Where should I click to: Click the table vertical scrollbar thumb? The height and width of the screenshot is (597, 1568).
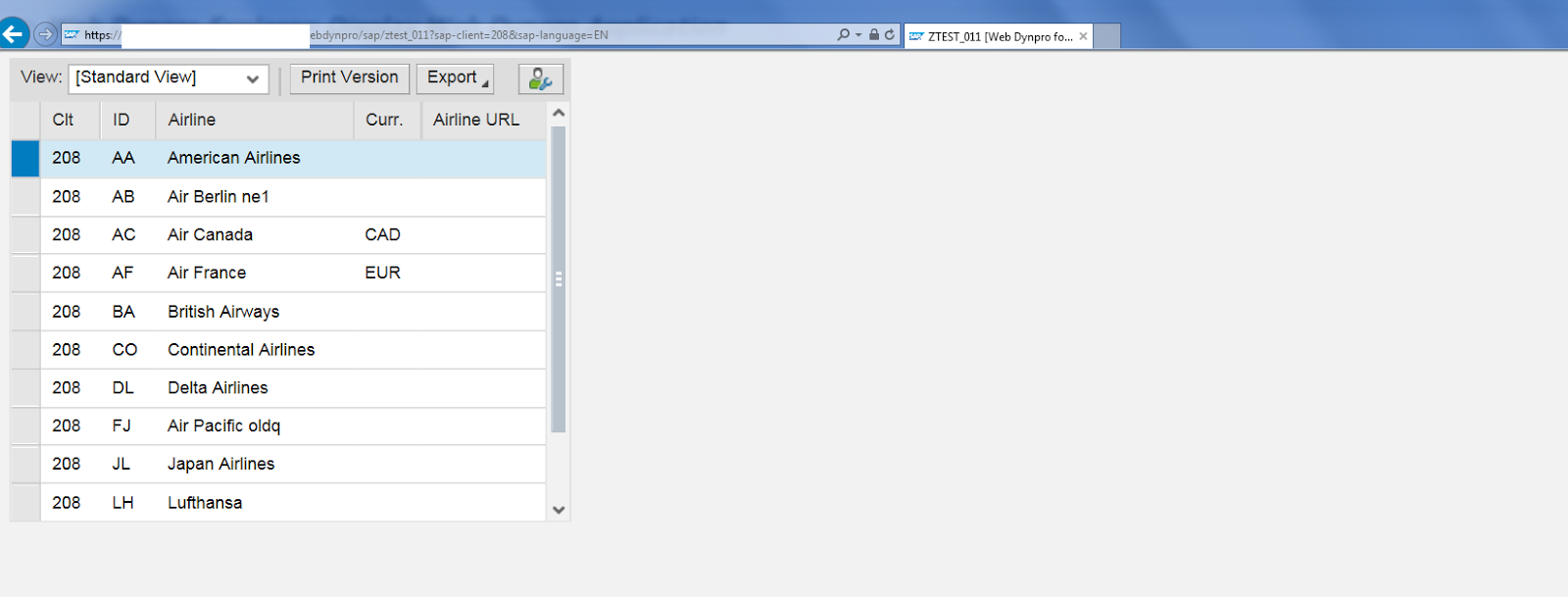point(559,279)
